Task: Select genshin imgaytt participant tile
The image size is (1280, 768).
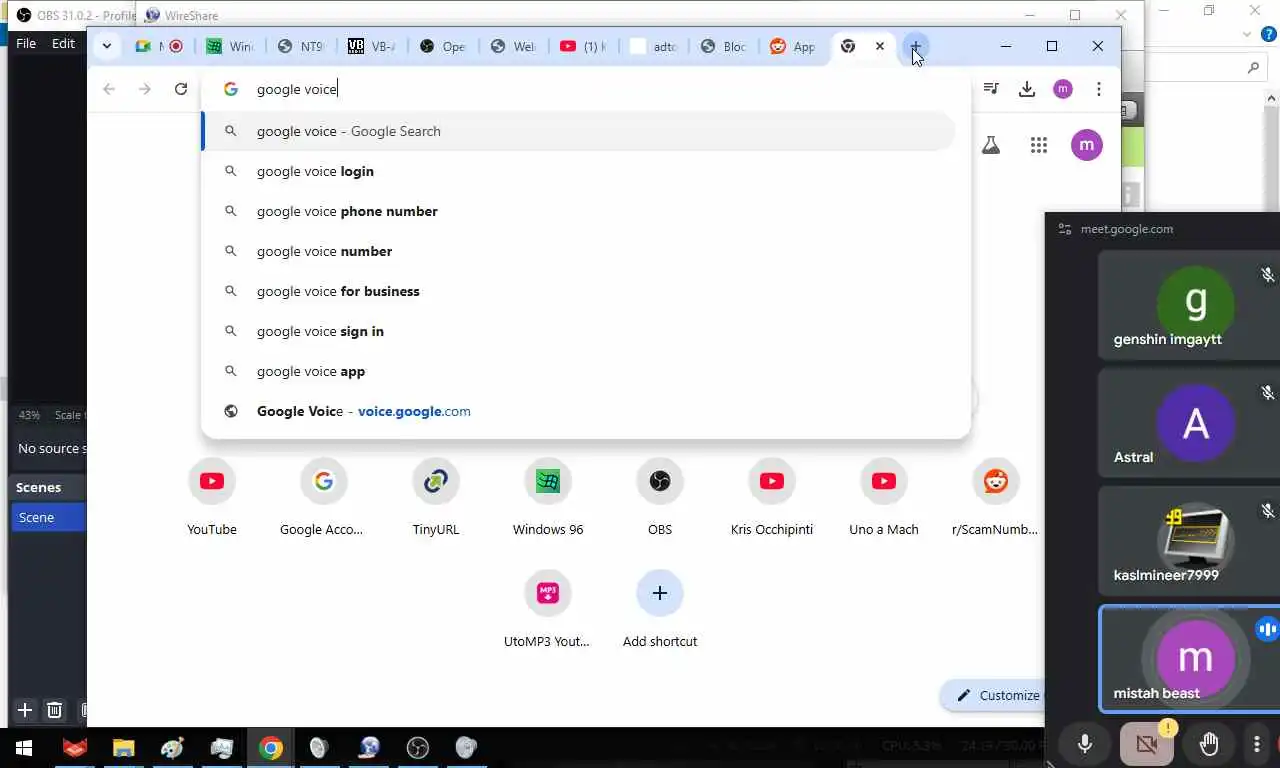Action: coord(1189,304)
